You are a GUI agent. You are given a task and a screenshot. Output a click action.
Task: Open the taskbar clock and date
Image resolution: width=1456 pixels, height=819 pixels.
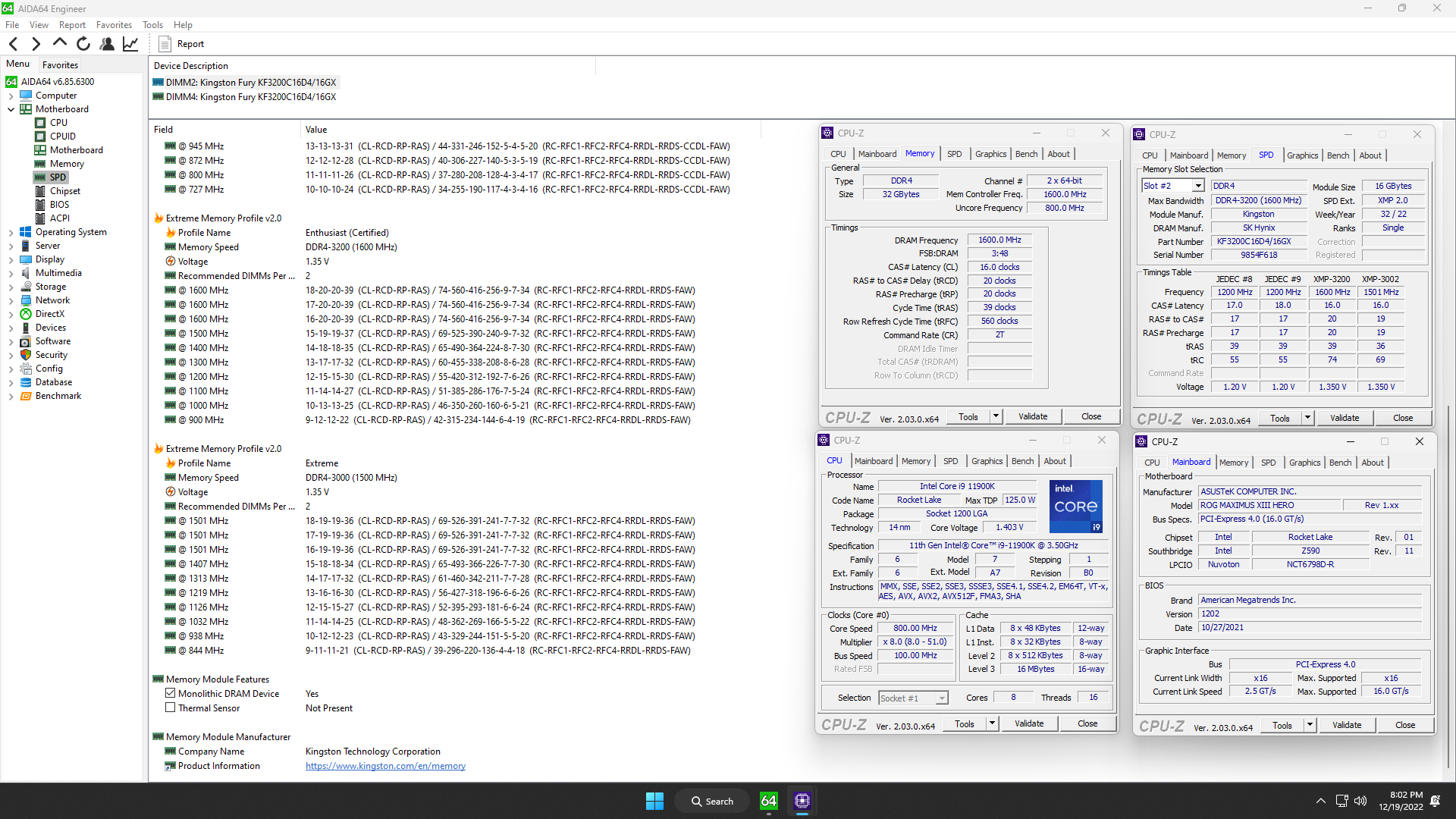pos(1401,801)
